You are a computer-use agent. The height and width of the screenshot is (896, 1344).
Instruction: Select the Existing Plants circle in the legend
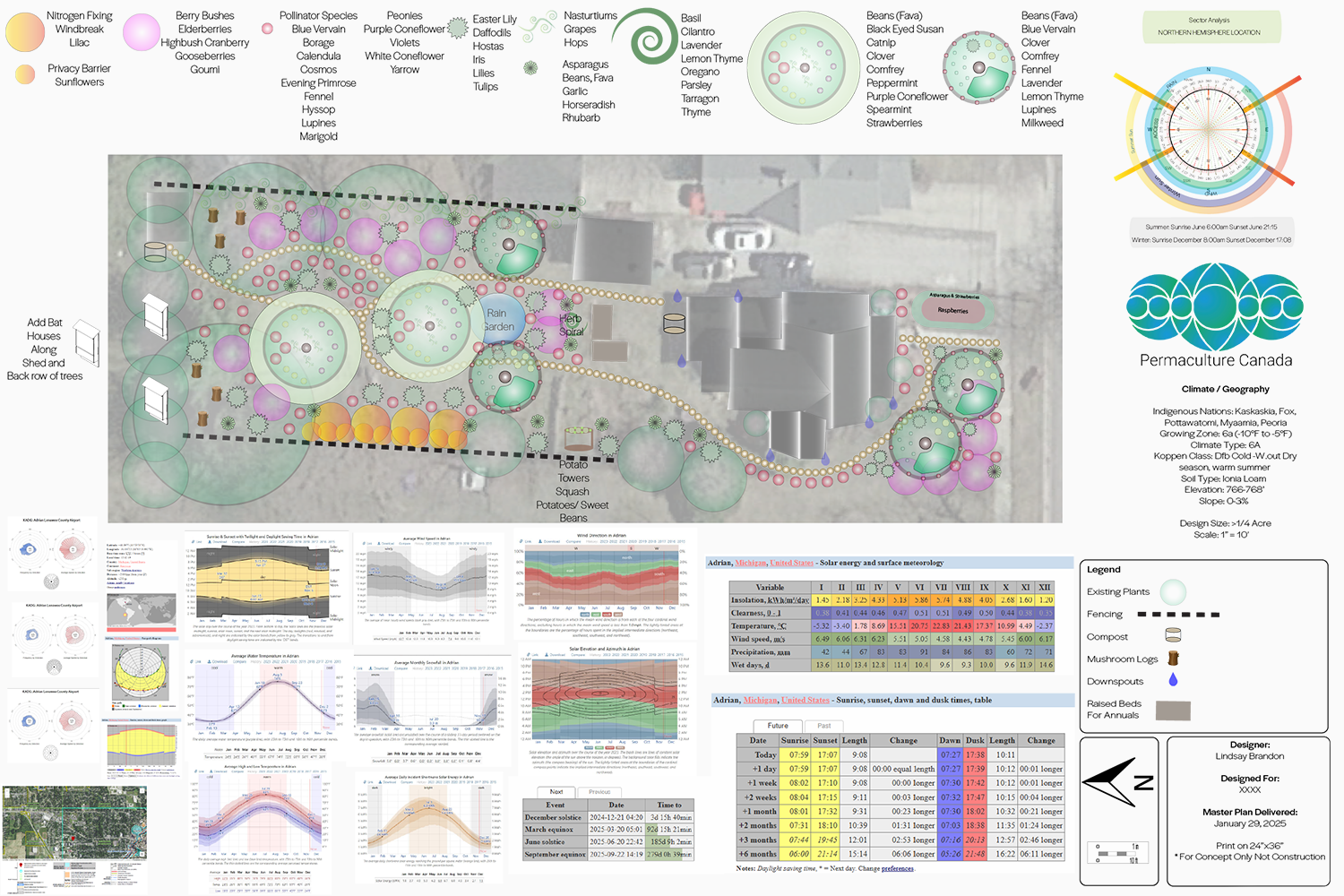point(1173,591)
